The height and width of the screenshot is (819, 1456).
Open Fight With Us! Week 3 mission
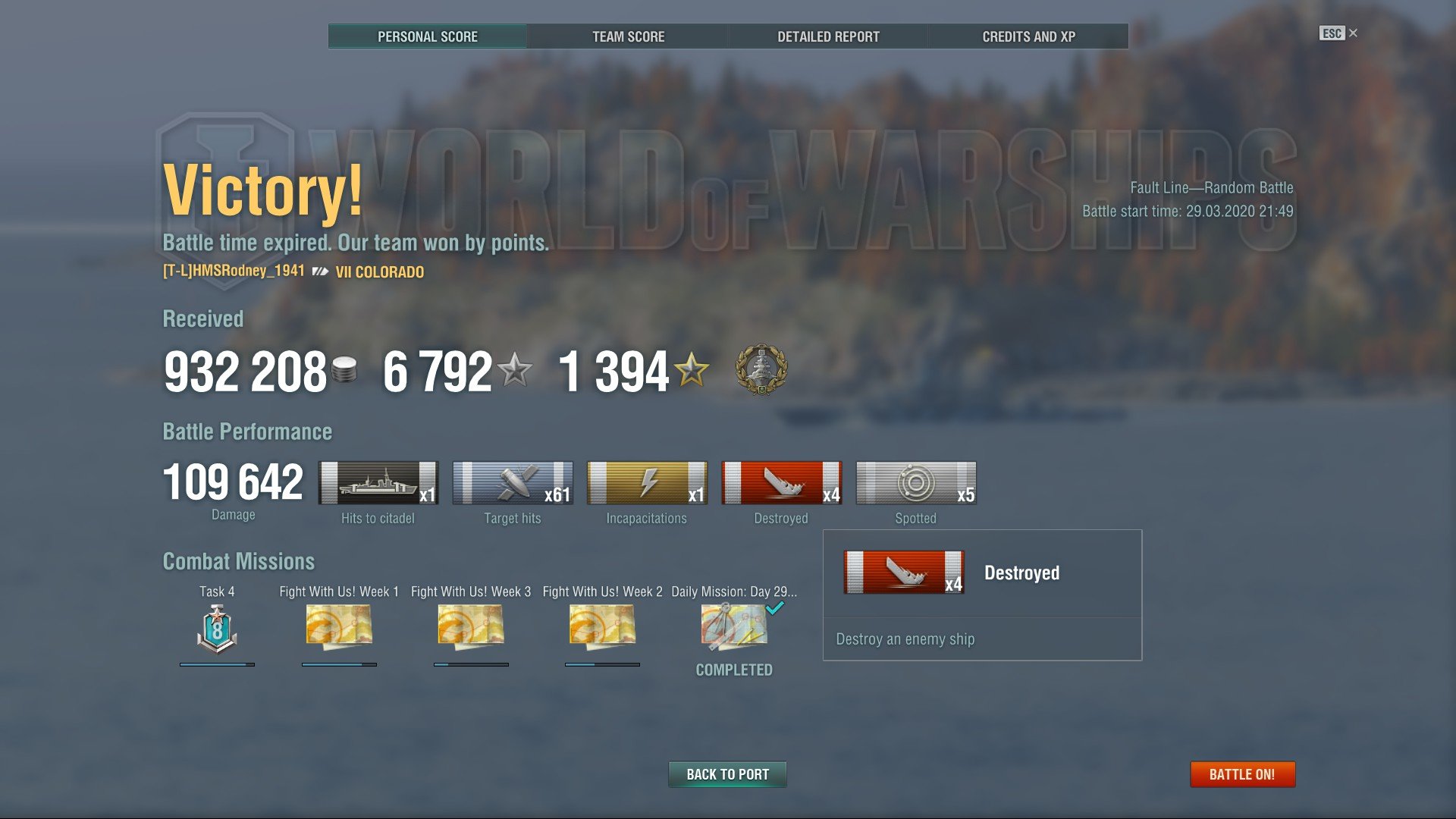pyautogui.click(x=471, y=627)
